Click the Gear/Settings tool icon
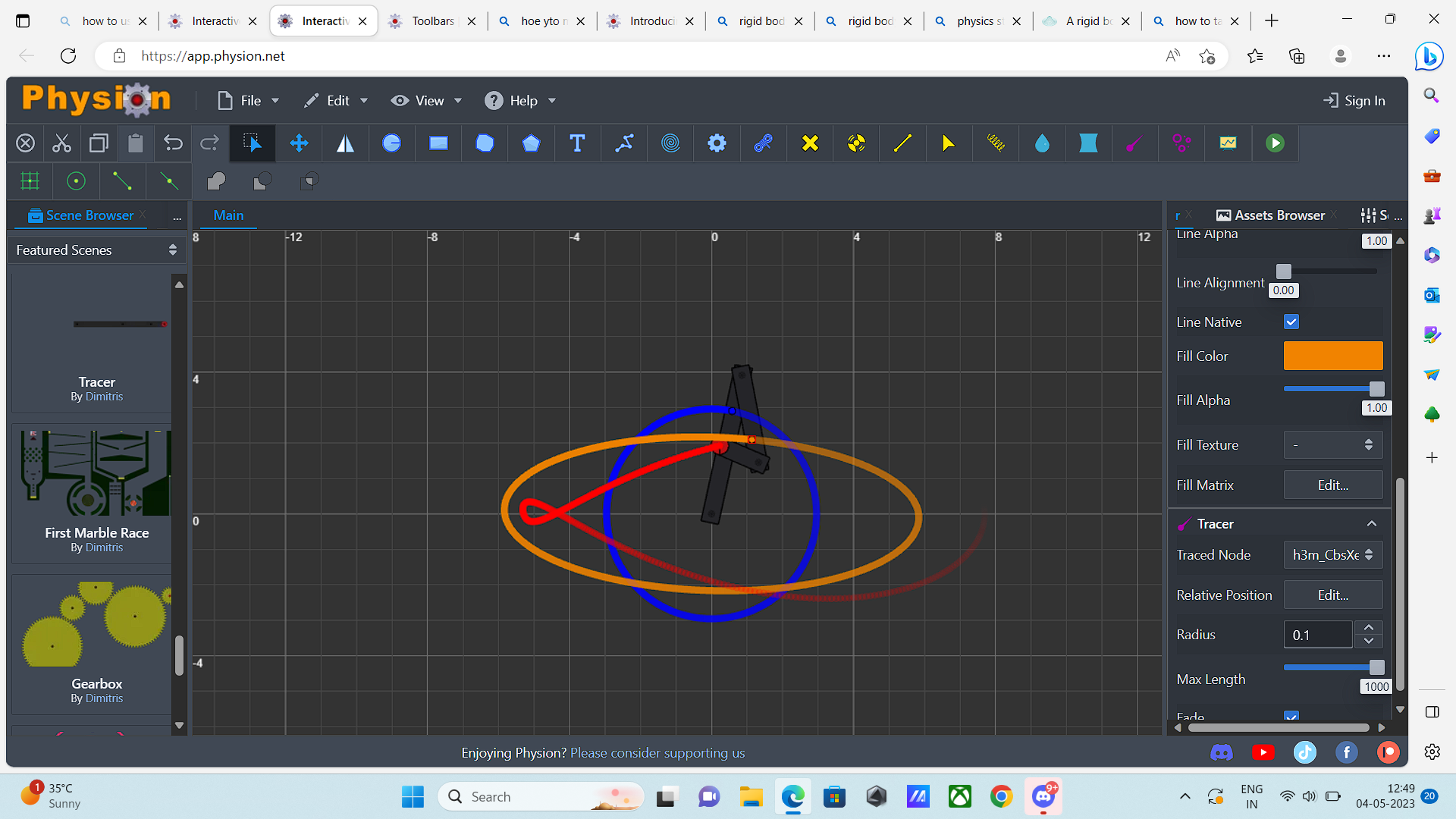 [x=717, y=143]
